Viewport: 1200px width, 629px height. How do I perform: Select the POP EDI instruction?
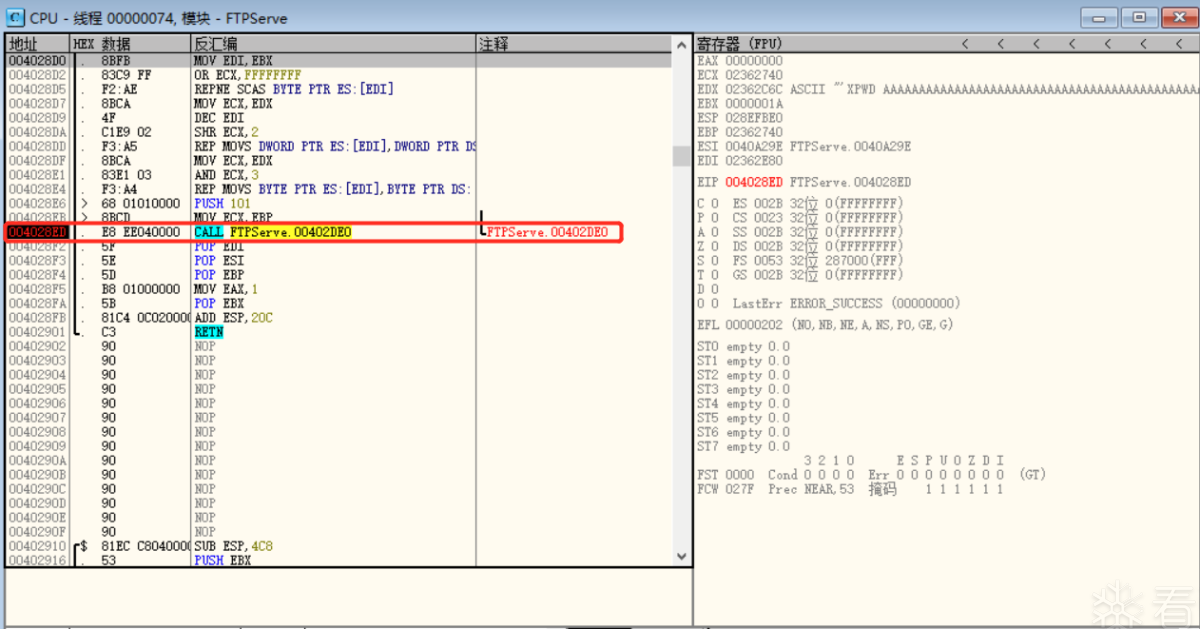[x=218, y=246]
